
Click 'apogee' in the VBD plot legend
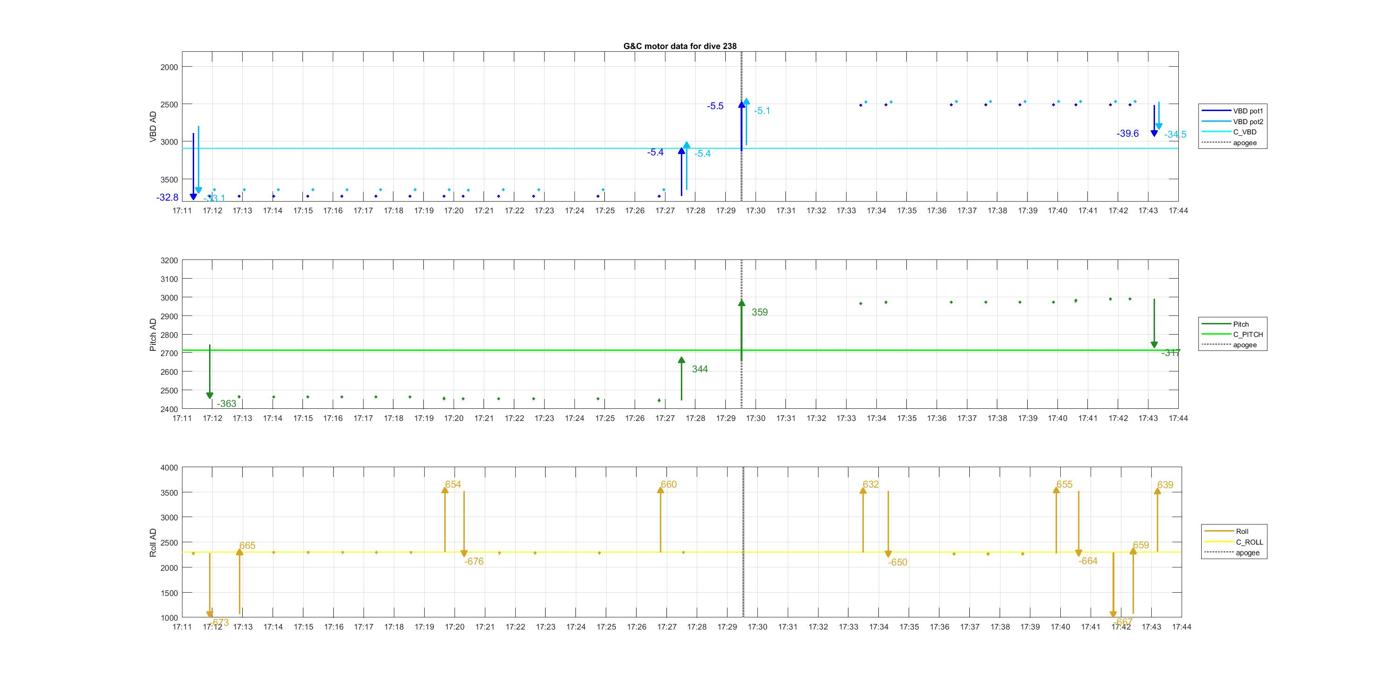point(1245,143)
